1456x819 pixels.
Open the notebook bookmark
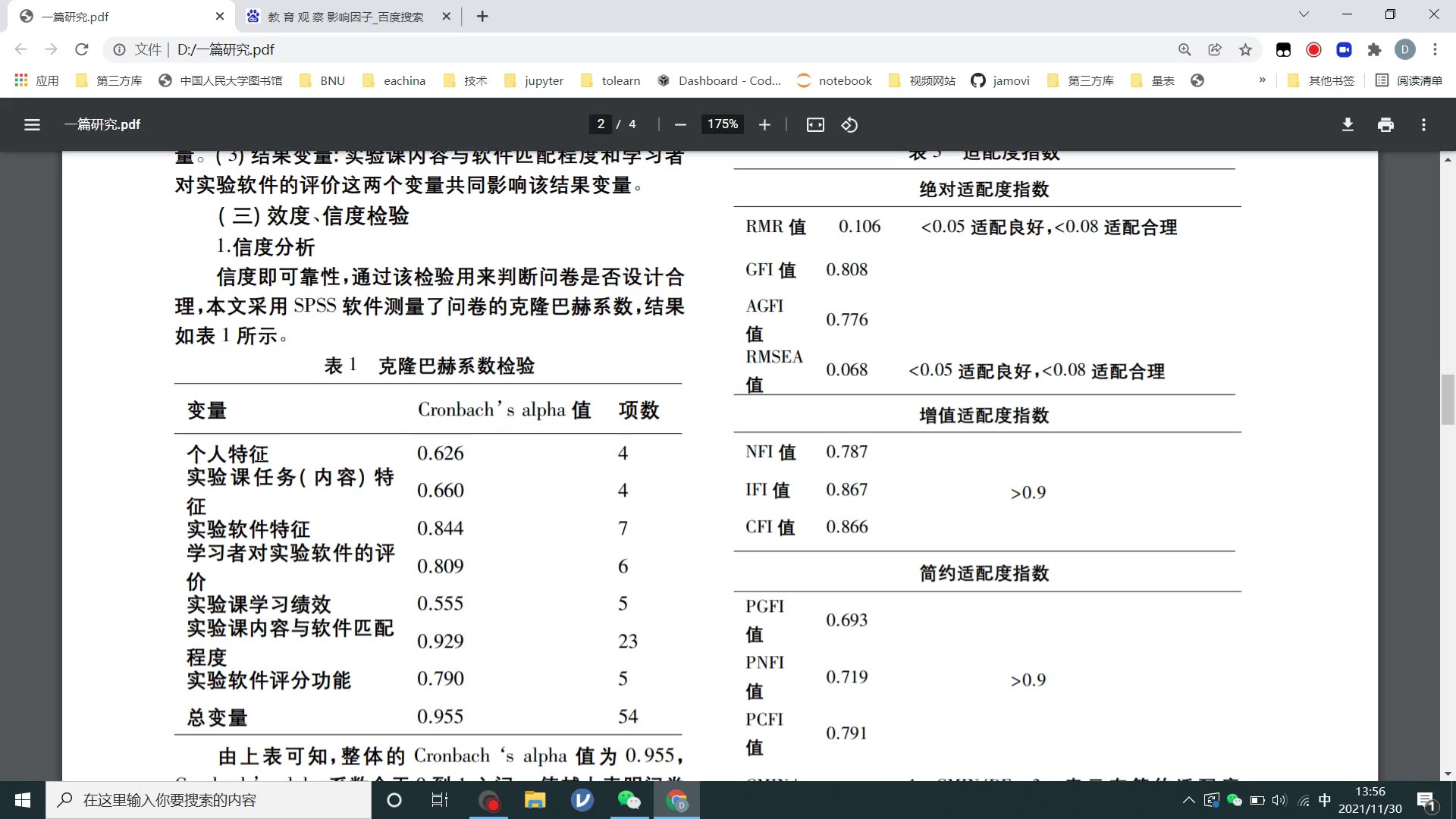834,80
